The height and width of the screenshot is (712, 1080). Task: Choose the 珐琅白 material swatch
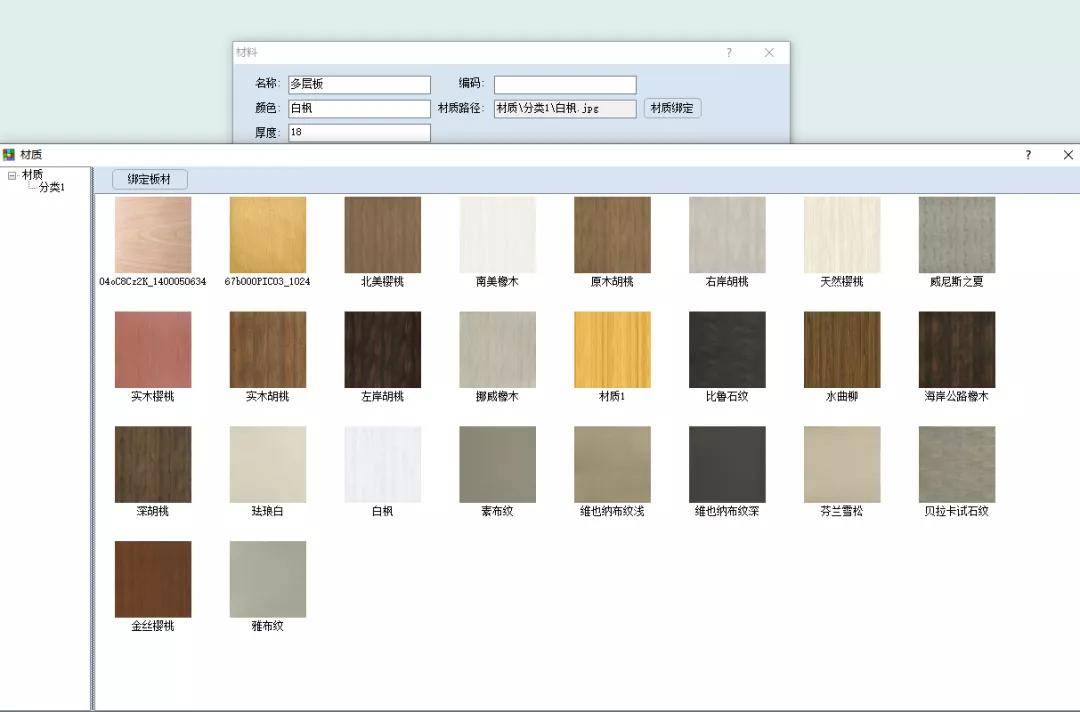tap(268, 465)
